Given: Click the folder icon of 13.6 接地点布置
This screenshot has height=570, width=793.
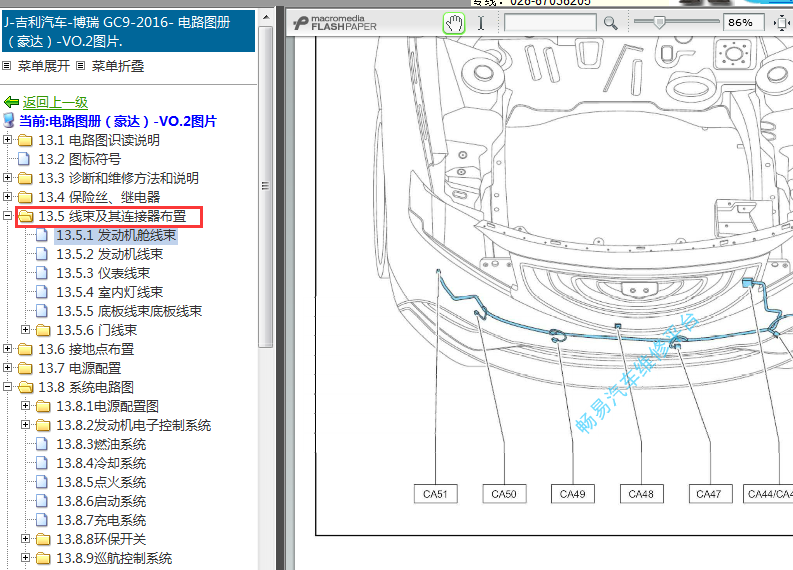Looking at the screenshot, I should tap(25, 349).
